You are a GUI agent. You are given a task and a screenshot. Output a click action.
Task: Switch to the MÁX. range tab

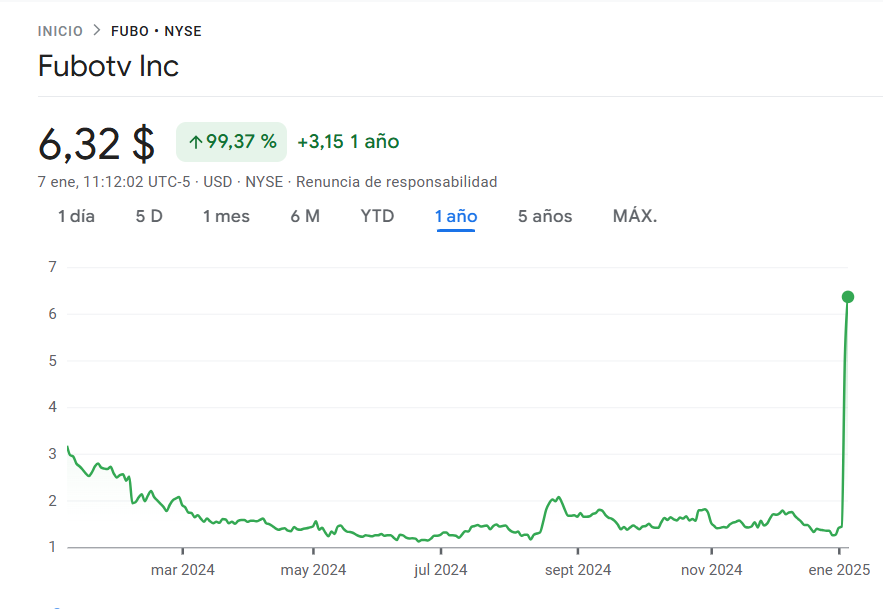(635, 216)
